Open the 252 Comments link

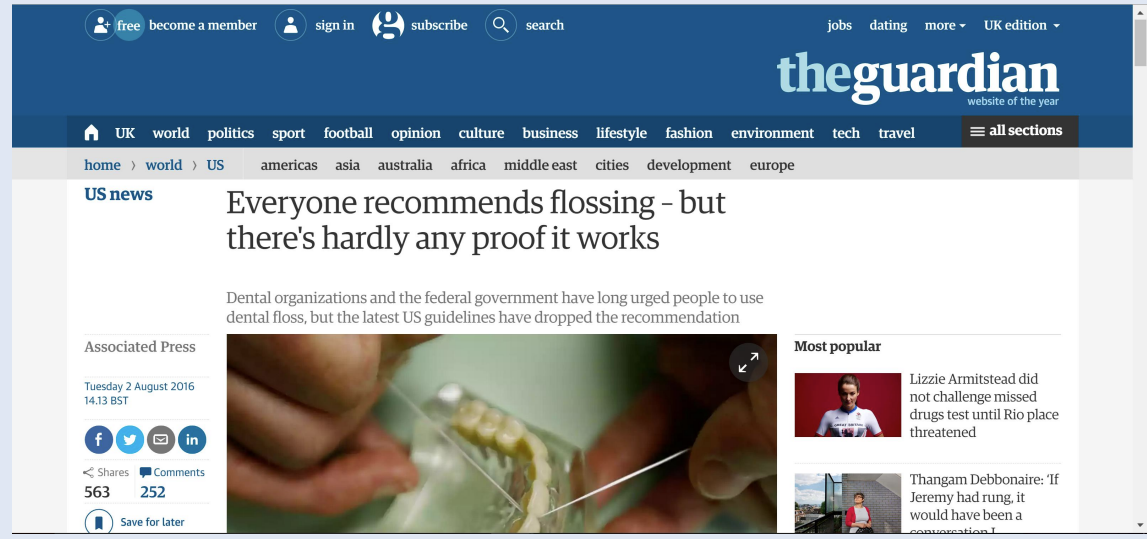172,483
